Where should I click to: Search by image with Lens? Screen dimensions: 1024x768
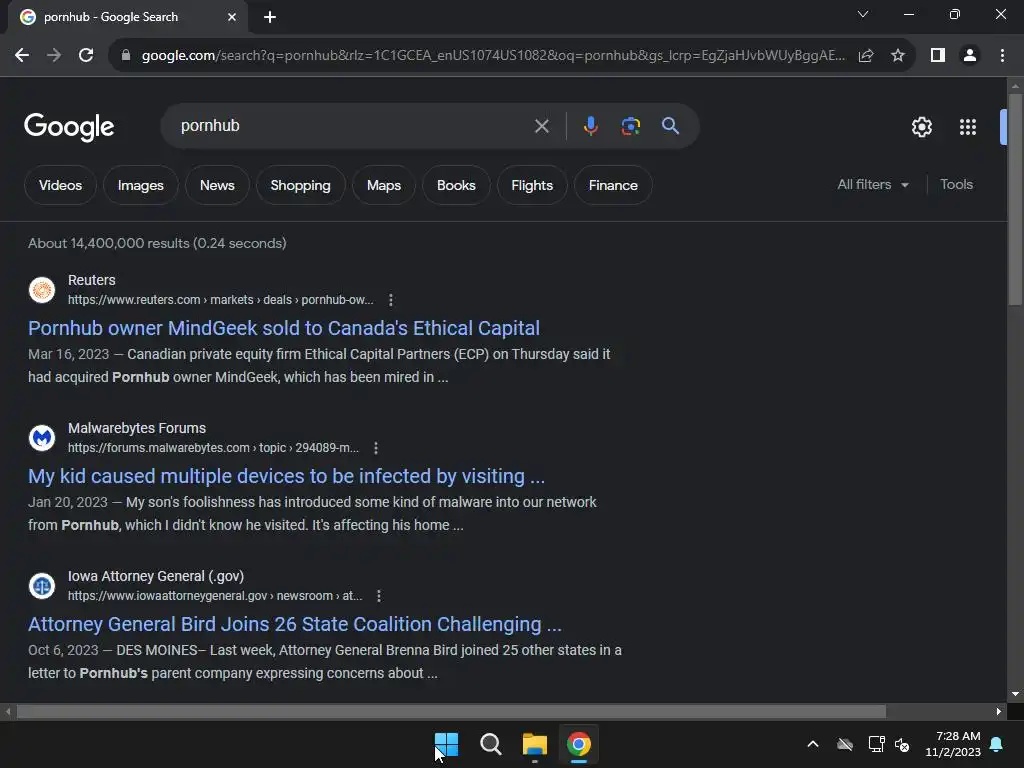(x=630, y=126)
